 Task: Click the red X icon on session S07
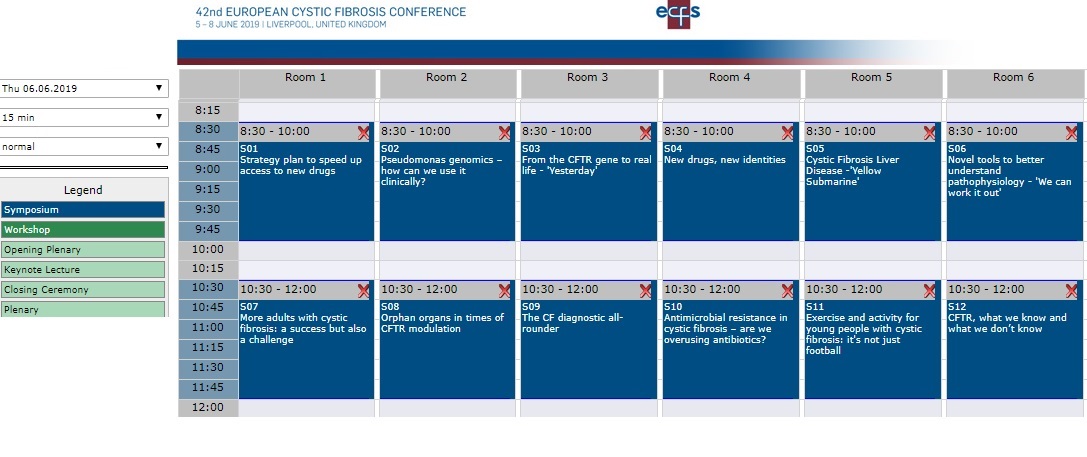tap(363, 291)
